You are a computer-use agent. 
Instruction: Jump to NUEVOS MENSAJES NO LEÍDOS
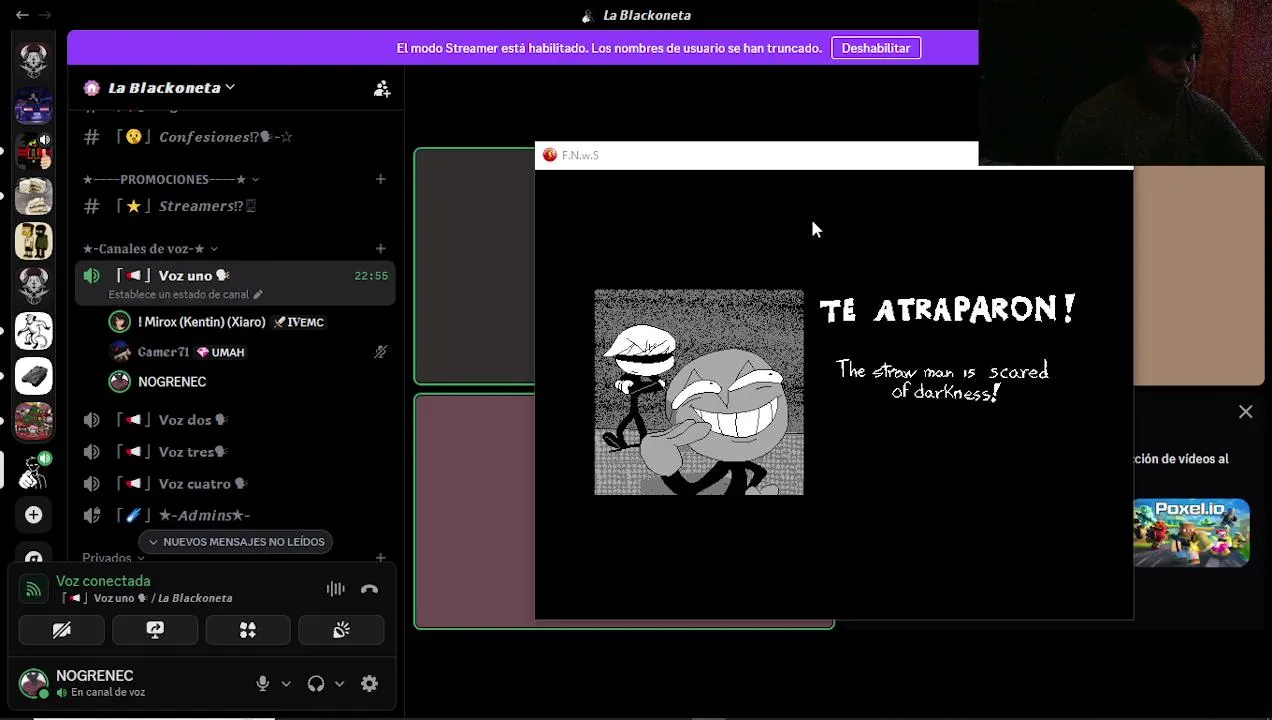(x=236, y=542)
